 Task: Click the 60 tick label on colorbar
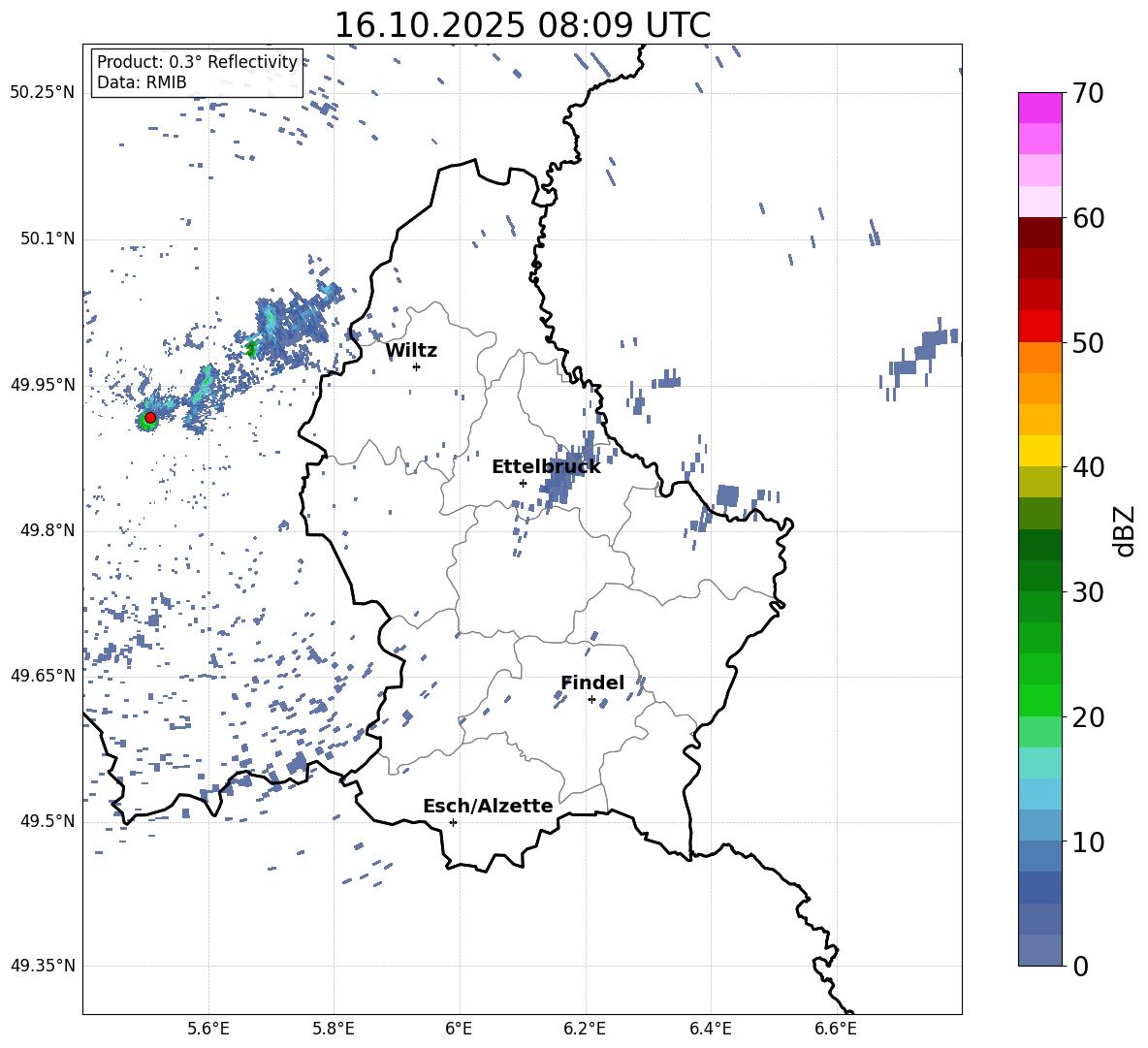tap(1088, 218)
